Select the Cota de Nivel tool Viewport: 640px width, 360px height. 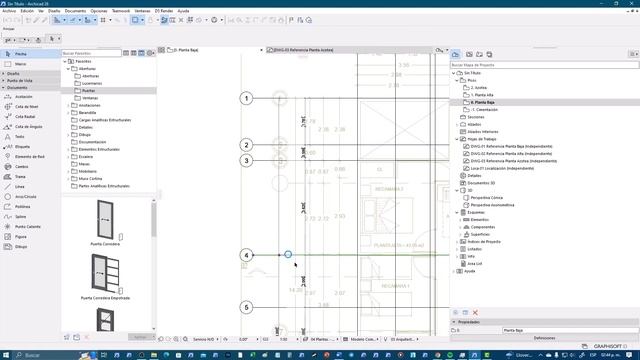(x=30, y=107)
